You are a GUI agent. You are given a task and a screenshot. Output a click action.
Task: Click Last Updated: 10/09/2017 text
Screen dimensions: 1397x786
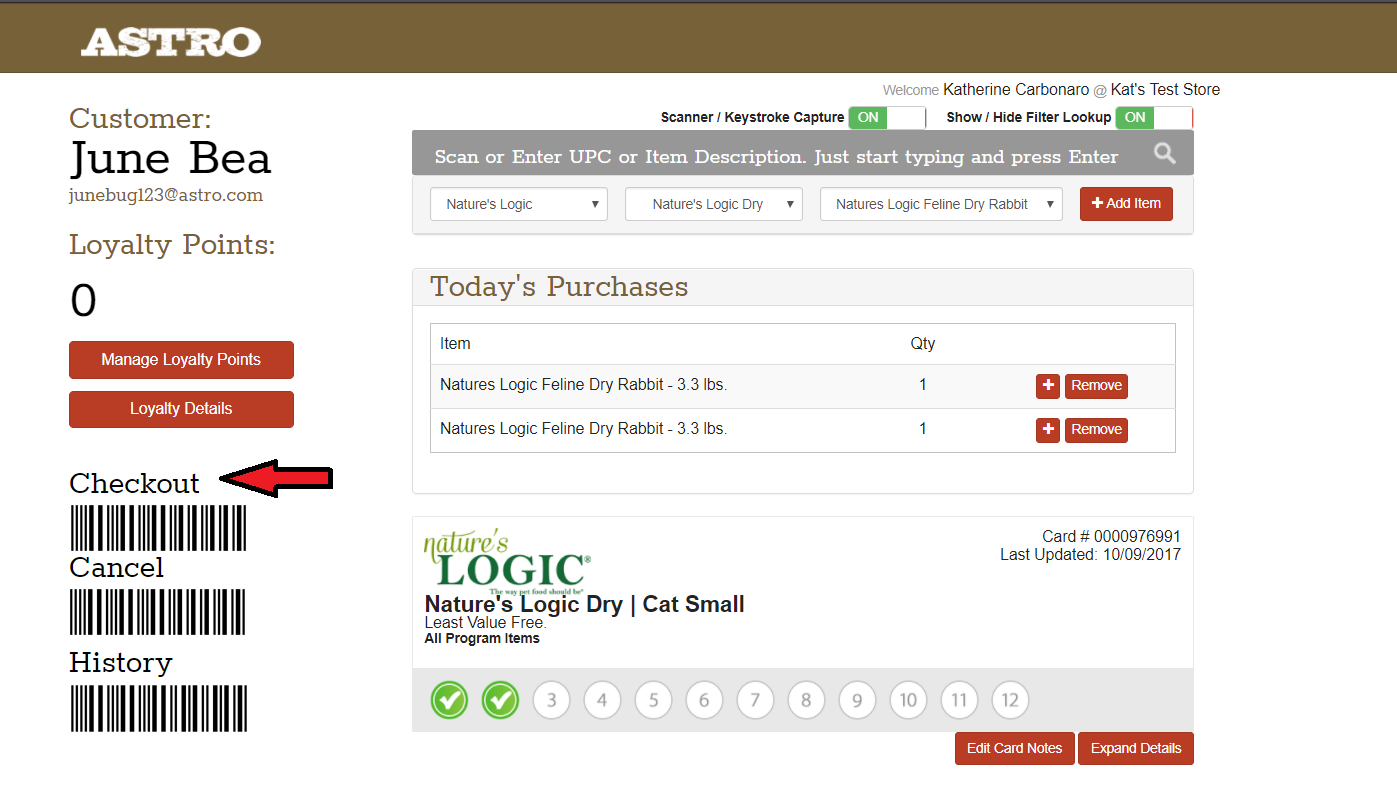pos(1090,554)
